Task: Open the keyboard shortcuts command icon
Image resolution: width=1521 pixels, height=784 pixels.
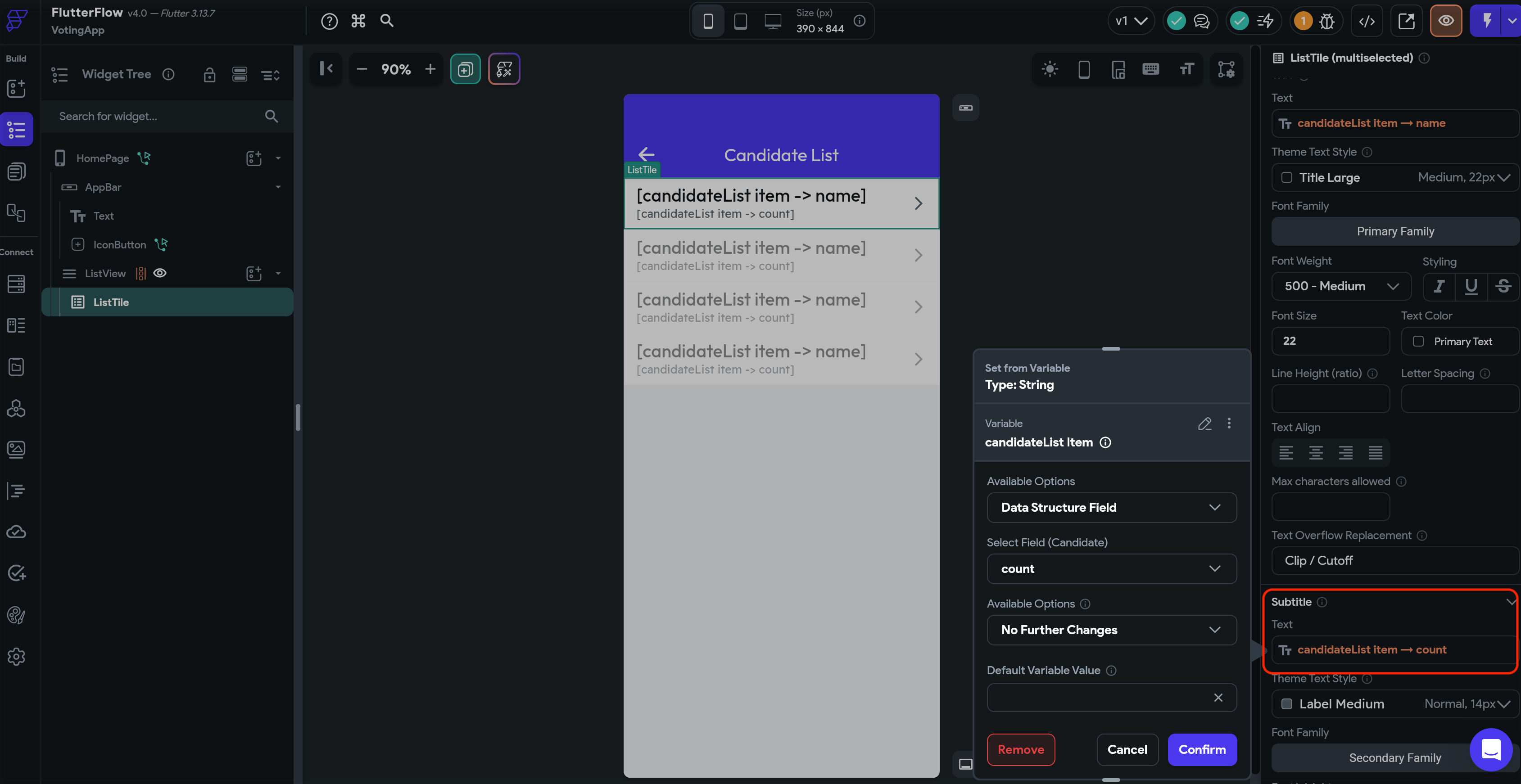Action: [358, 21]
